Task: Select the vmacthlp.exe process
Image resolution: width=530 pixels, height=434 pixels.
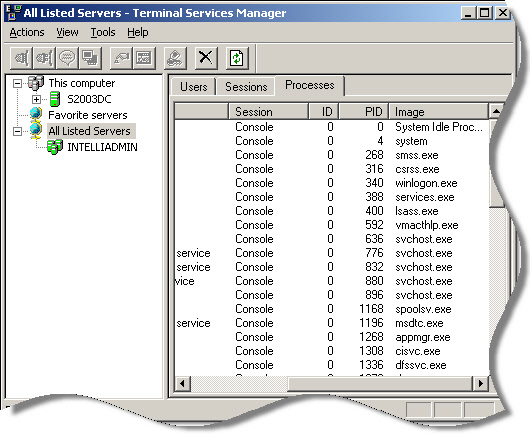Action: 331,225
